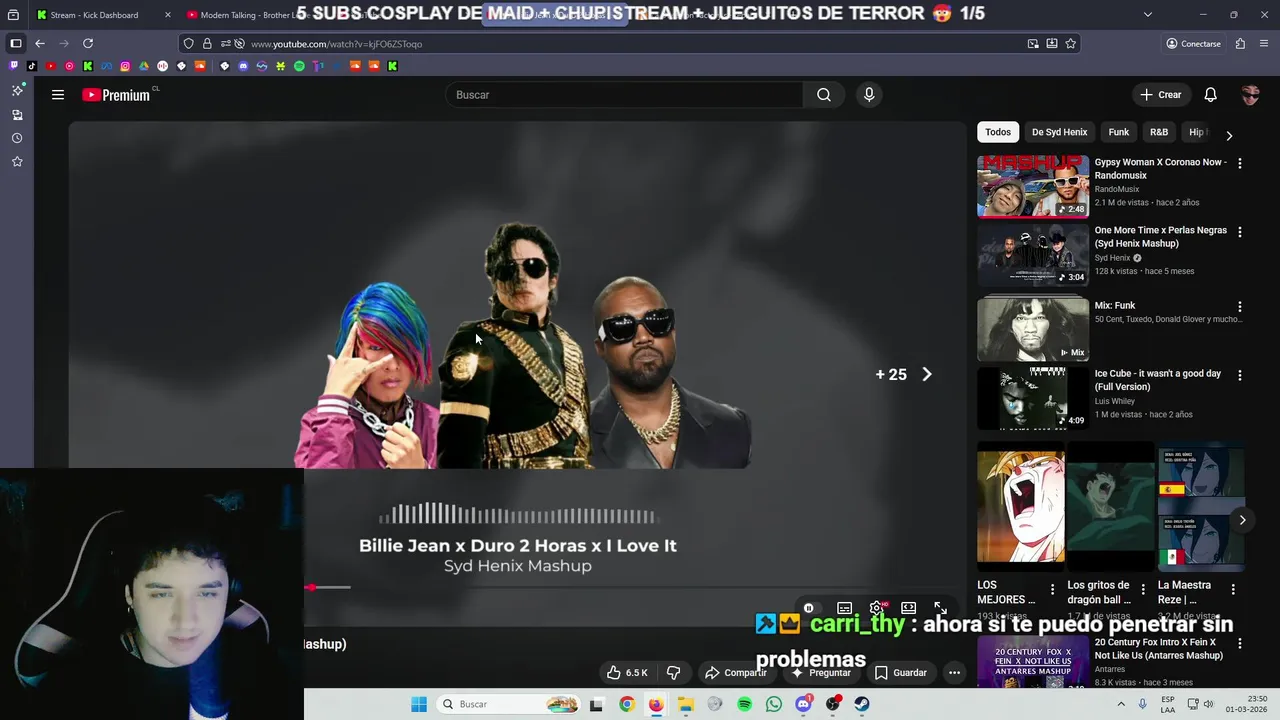Viewport: 1280px width, 720px height.
Task: Open options for Los gritos de dragón short
Action: (1143, 590)
